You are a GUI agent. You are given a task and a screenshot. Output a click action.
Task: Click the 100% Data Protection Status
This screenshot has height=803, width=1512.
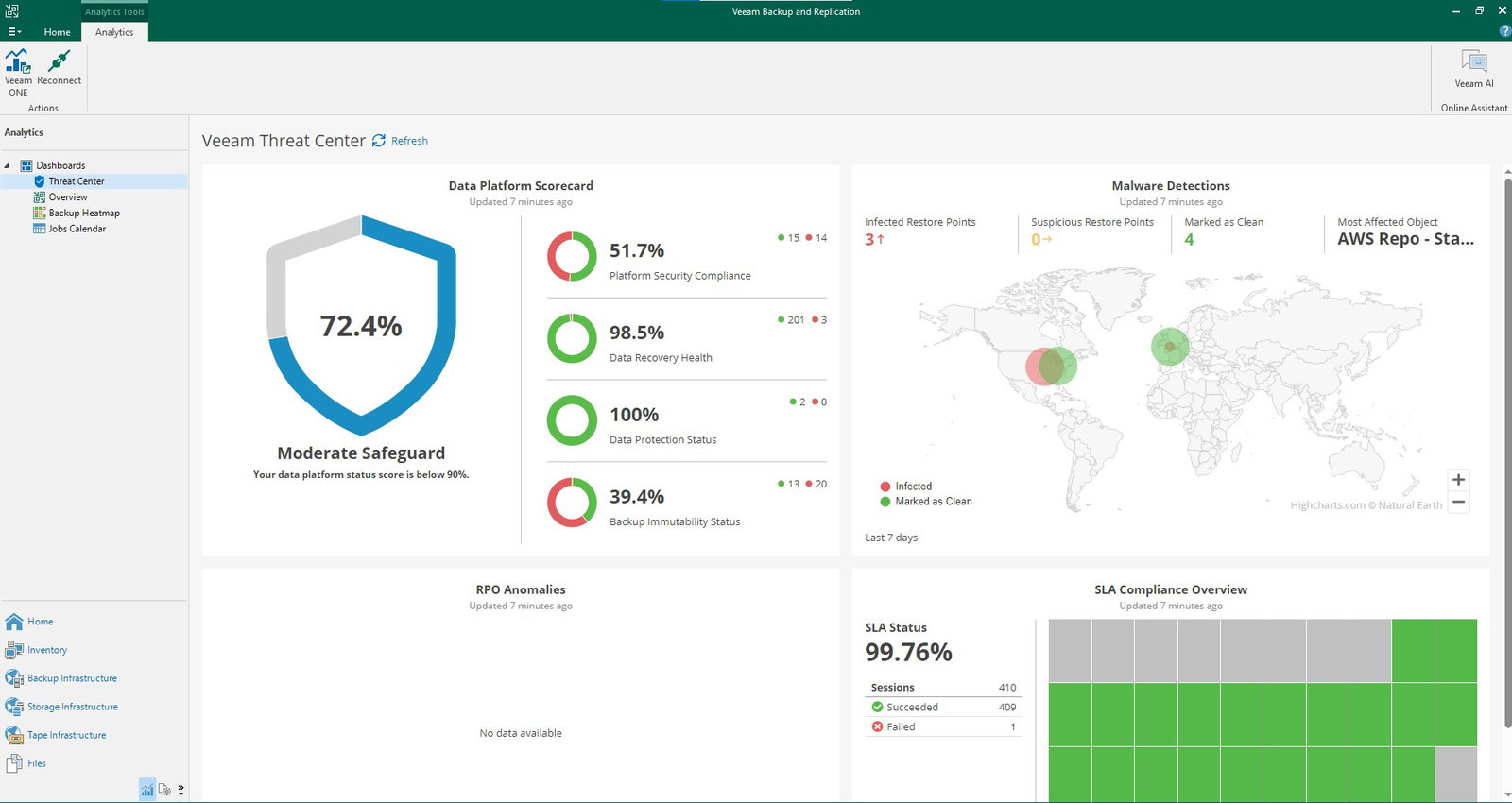(634, 415)
